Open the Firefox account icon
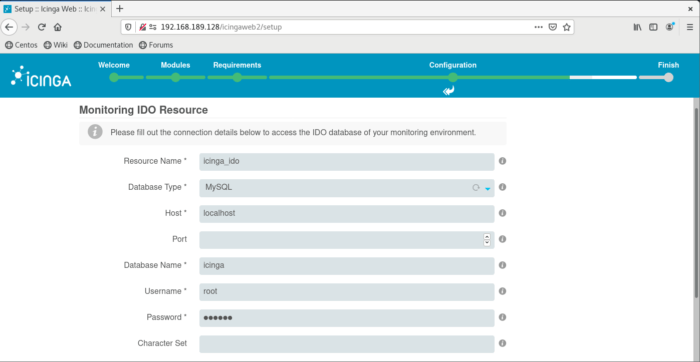Image resolution: width=700 pixels, height=362 pixels. click(670, 27)
